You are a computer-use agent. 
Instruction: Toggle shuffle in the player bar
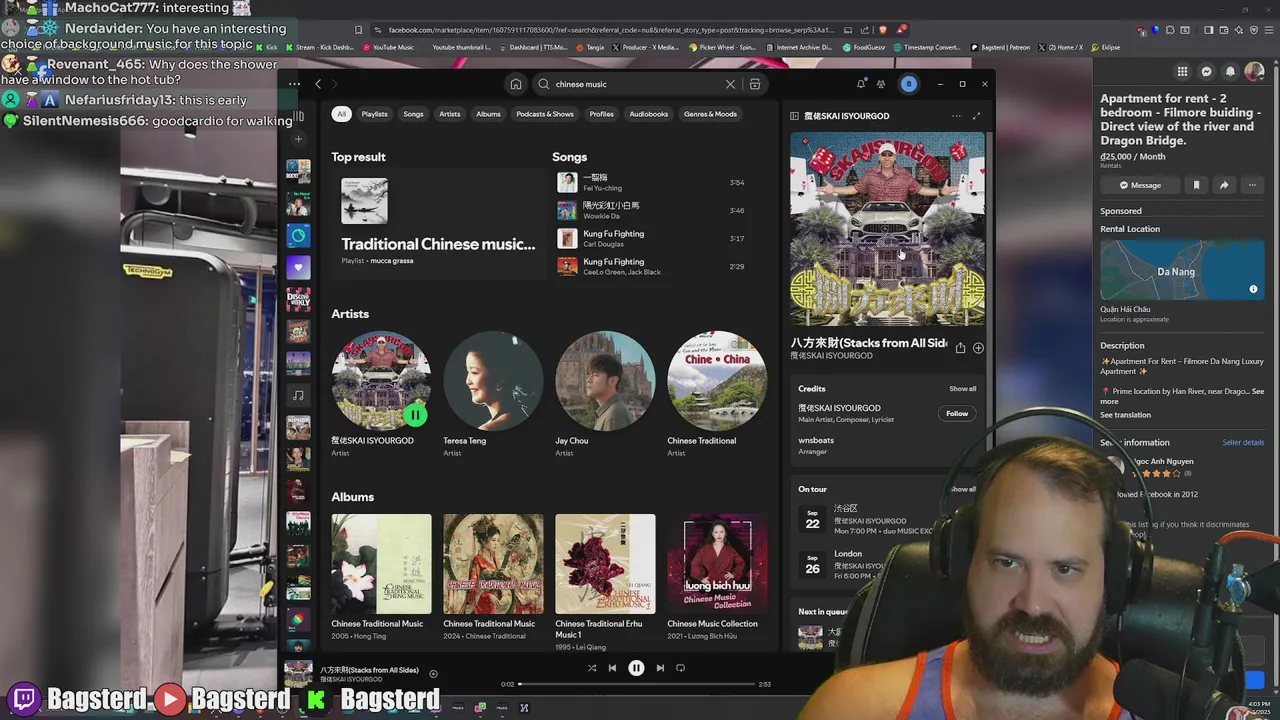pyautogui.click(x=592, y=668)
